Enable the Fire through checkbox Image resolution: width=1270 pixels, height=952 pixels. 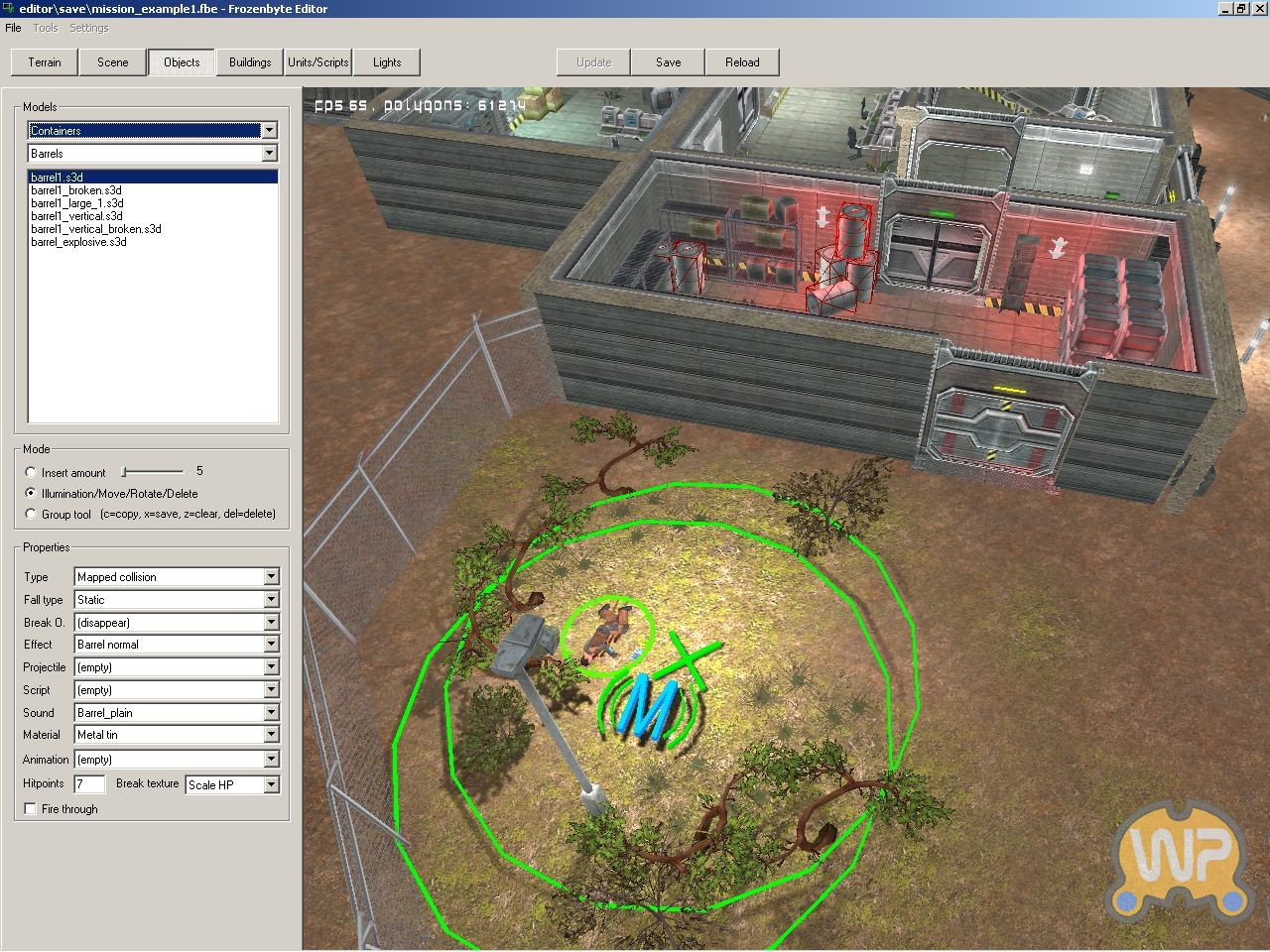[x=31, y=809]
